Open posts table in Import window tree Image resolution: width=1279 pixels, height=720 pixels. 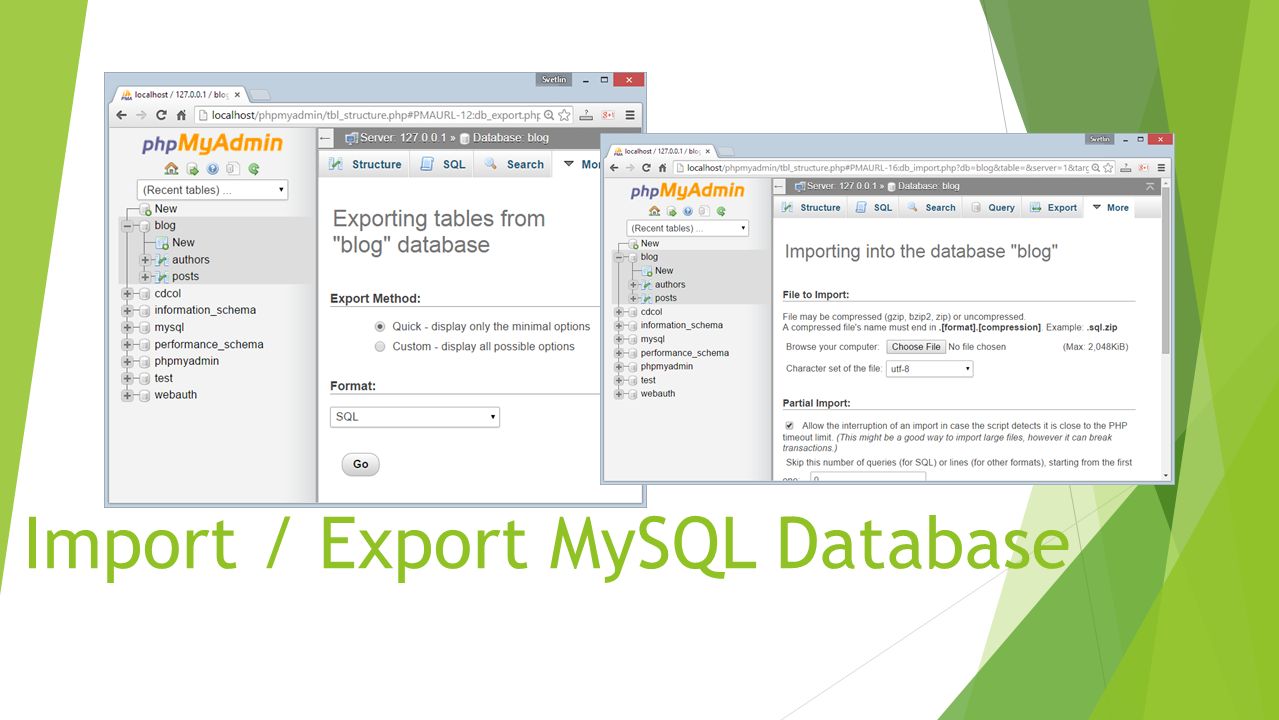[x=666, y=298]
